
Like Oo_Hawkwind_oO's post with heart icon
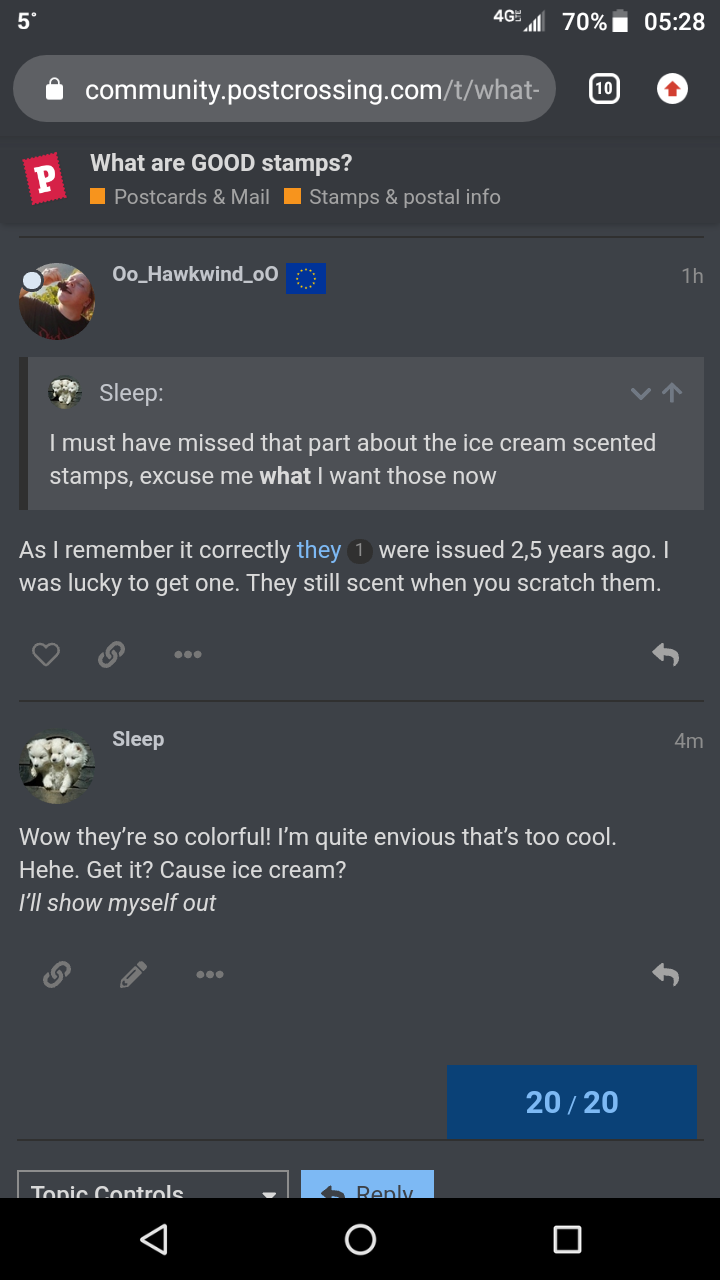click(x=46, y=655)
